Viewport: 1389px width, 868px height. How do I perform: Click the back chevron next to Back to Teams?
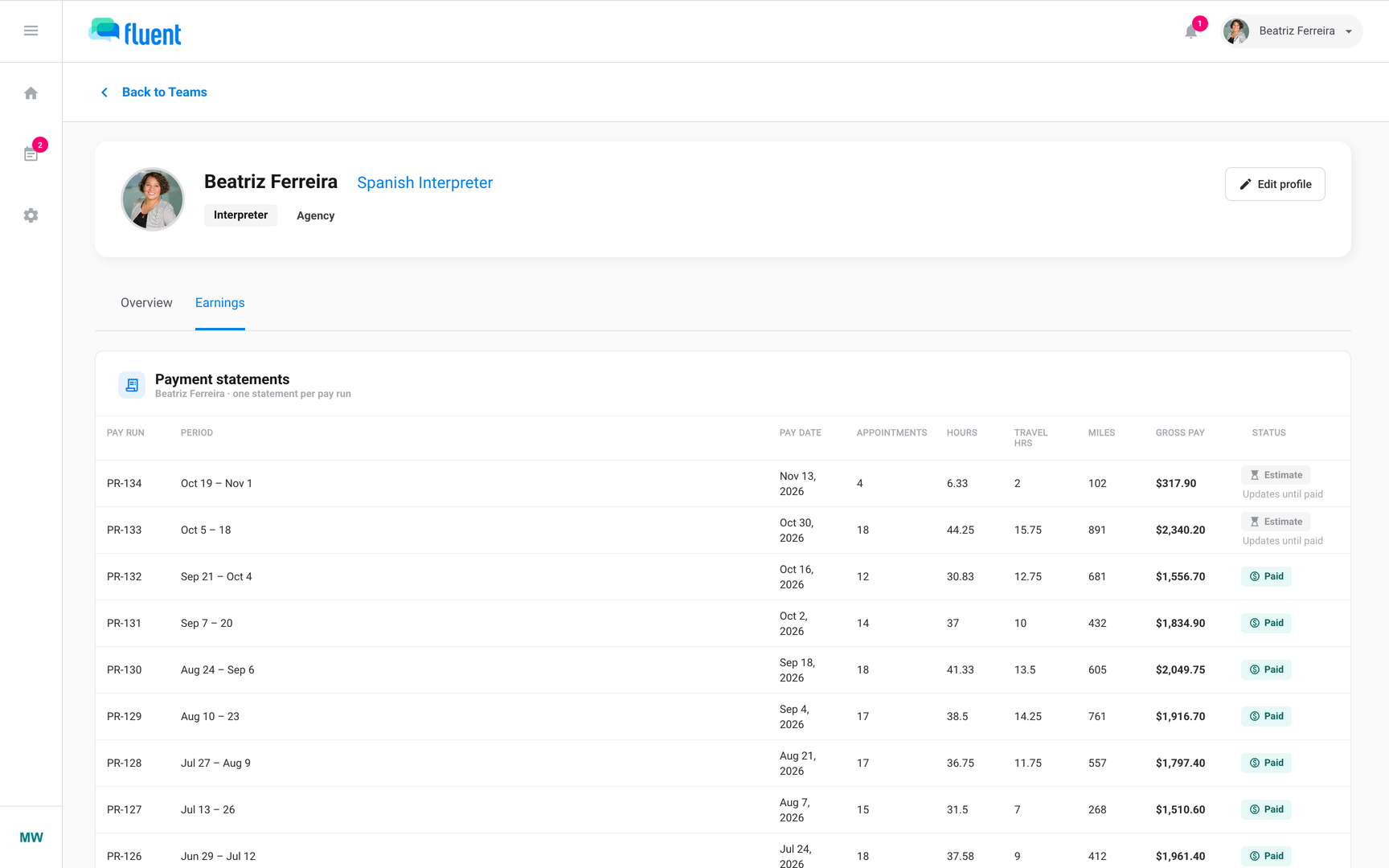pos(104,92)
